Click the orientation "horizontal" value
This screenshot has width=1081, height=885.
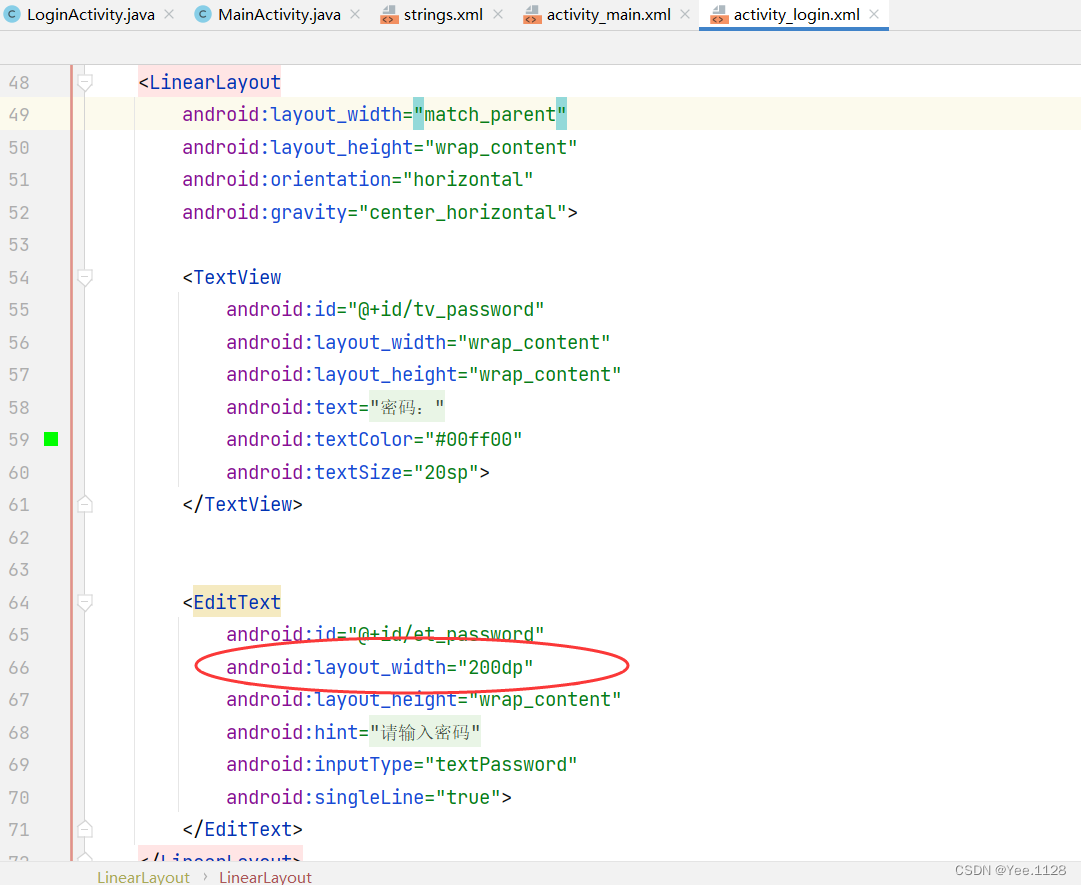[468, 180]
